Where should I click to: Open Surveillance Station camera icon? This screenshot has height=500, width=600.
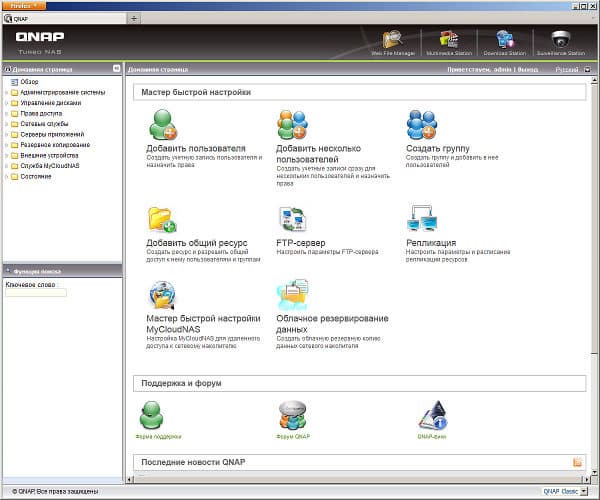pos(561,39)
